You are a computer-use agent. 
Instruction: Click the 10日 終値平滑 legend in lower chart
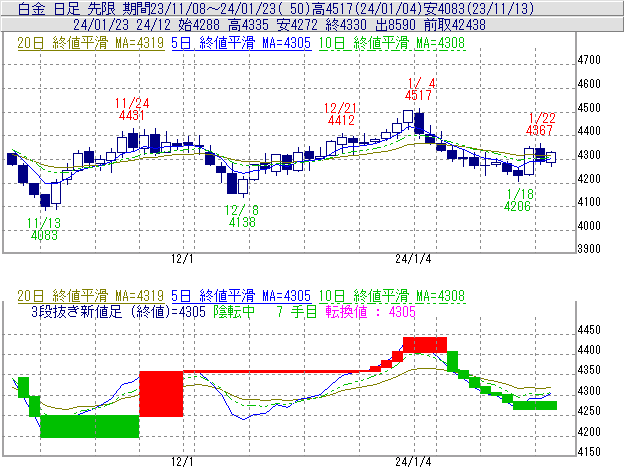pos(392,296)
